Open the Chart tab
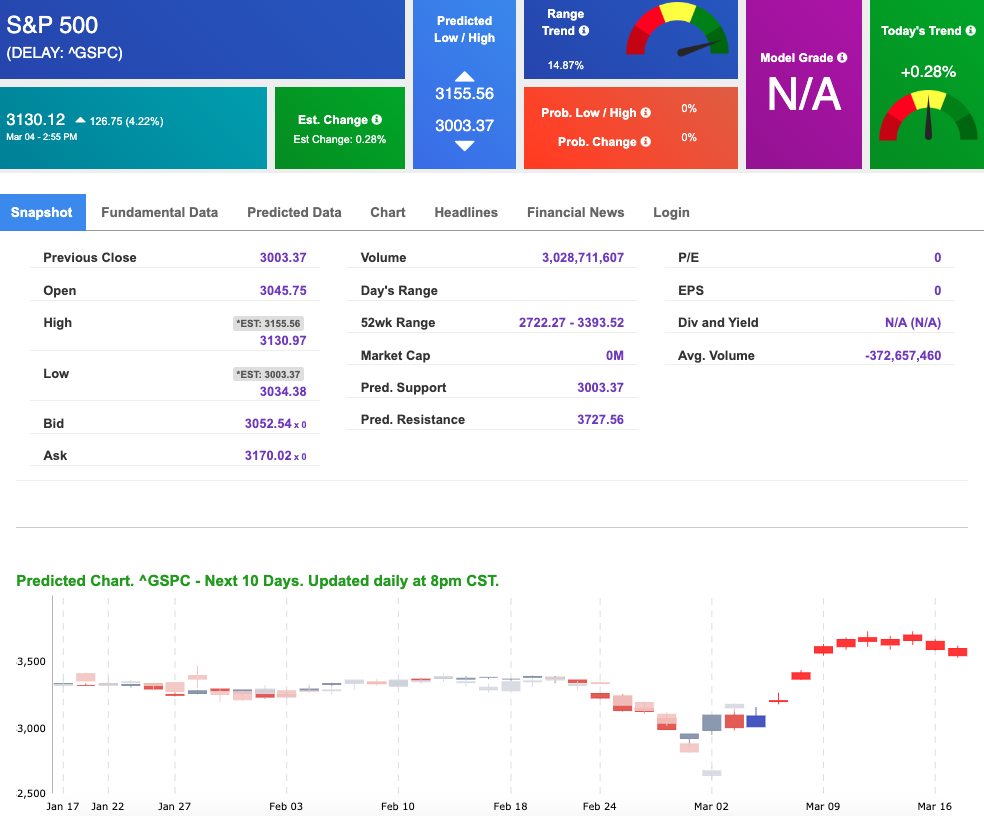This screenshot has width=984, height=816. point(388,212)
